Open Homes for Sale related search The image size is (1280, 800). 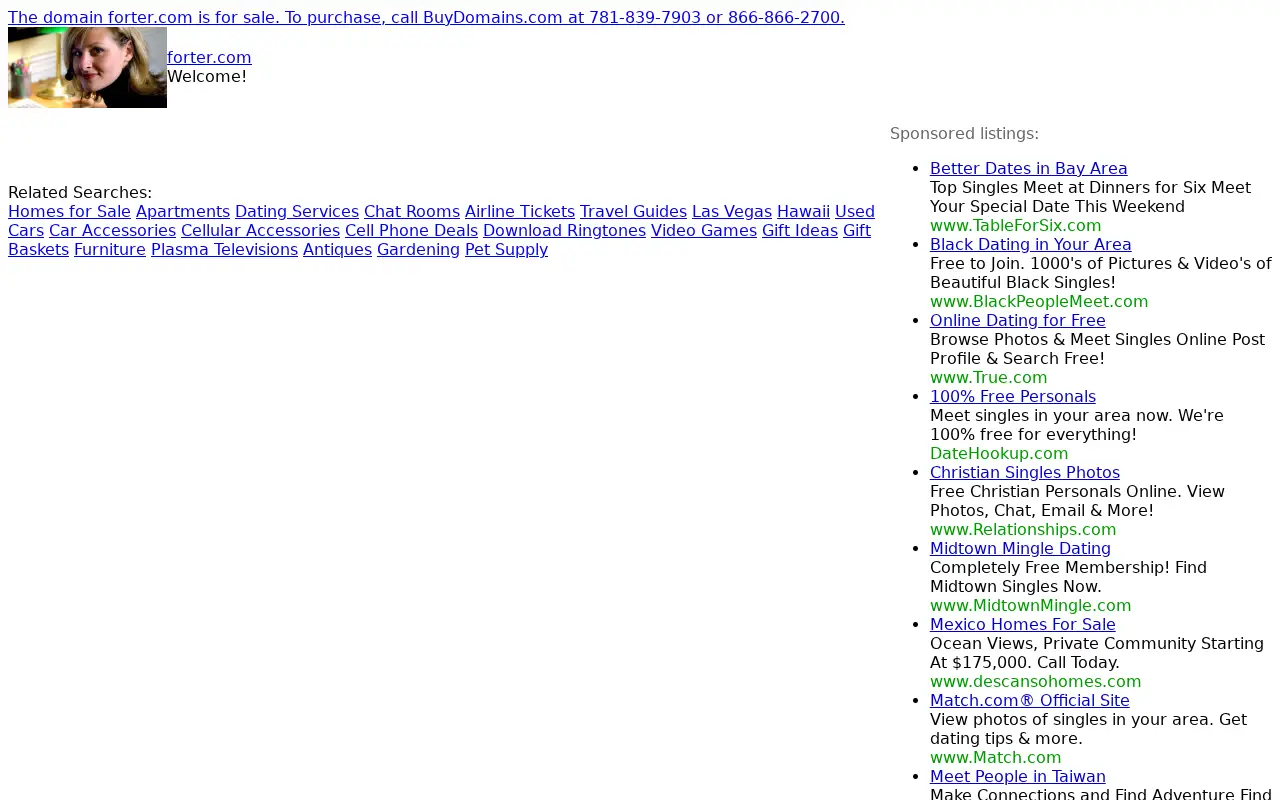coord(69,211)
